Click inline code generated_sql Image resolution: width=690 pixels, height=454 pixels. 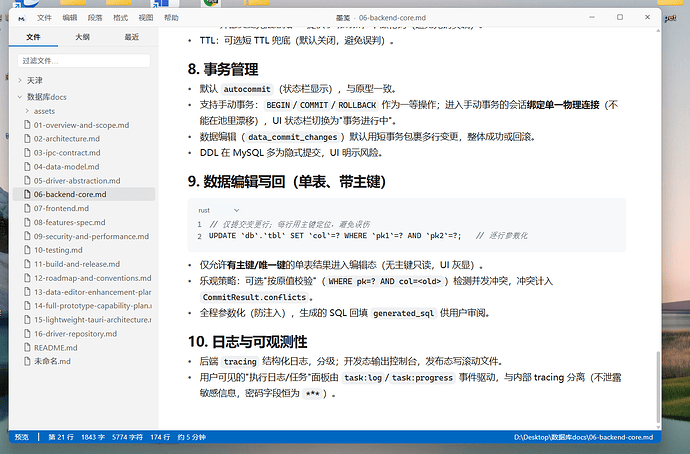point(404,313)
